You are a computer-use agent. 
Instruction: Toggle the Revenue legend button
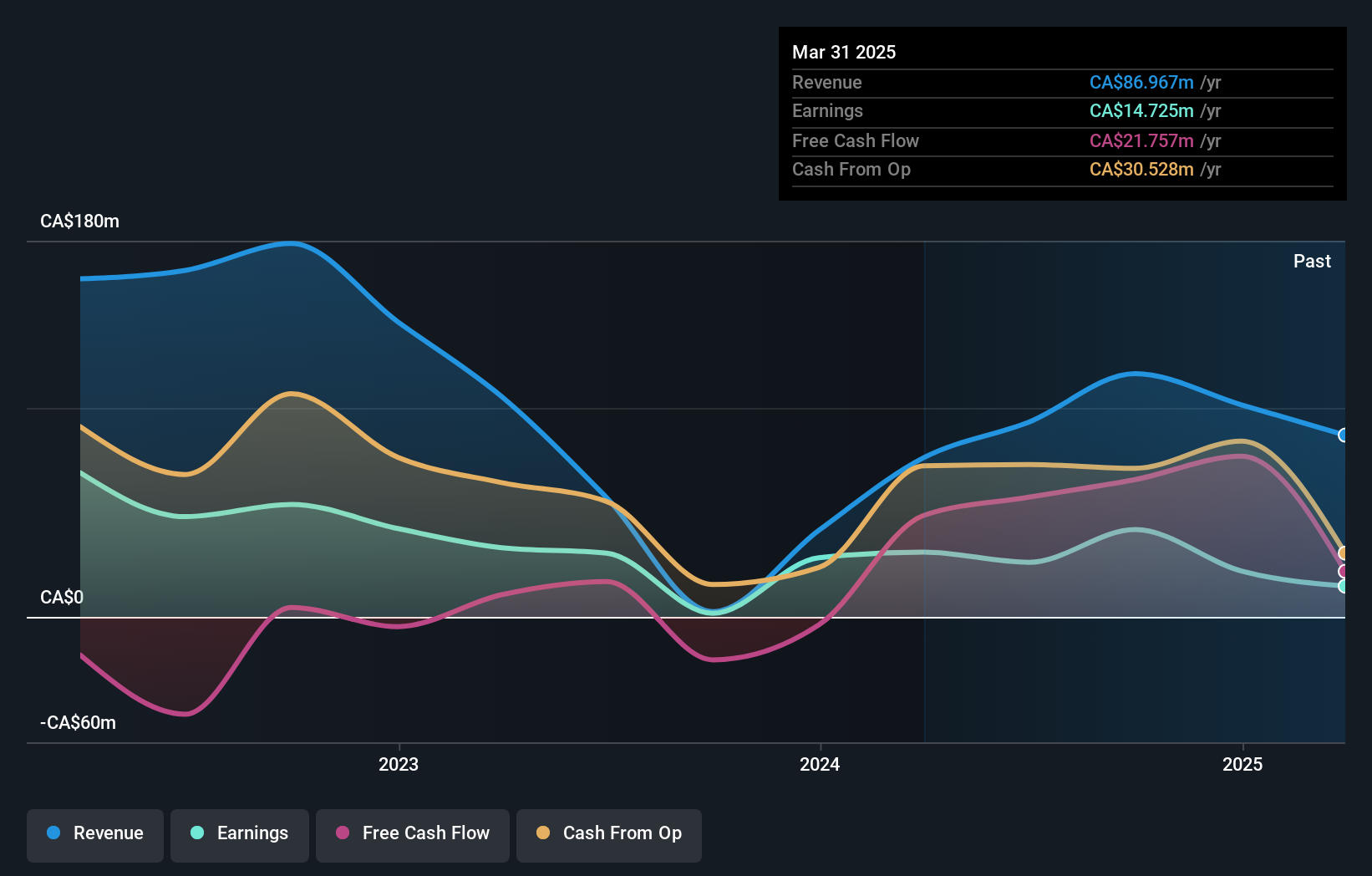coord(95,835)
